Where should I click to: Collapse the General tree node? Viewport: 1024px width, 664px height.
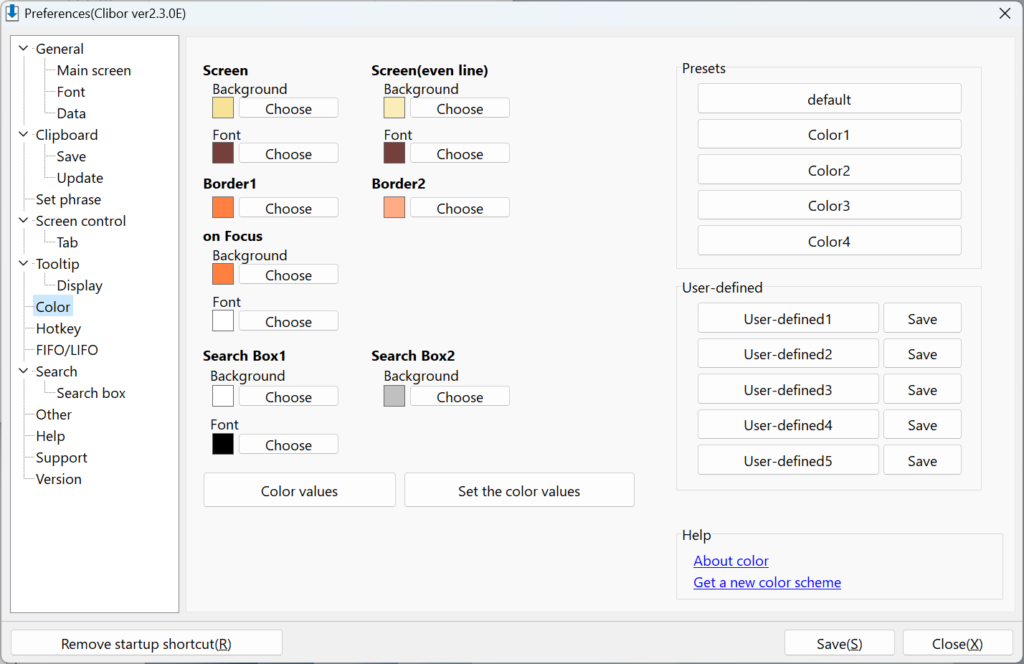[24, 48]
